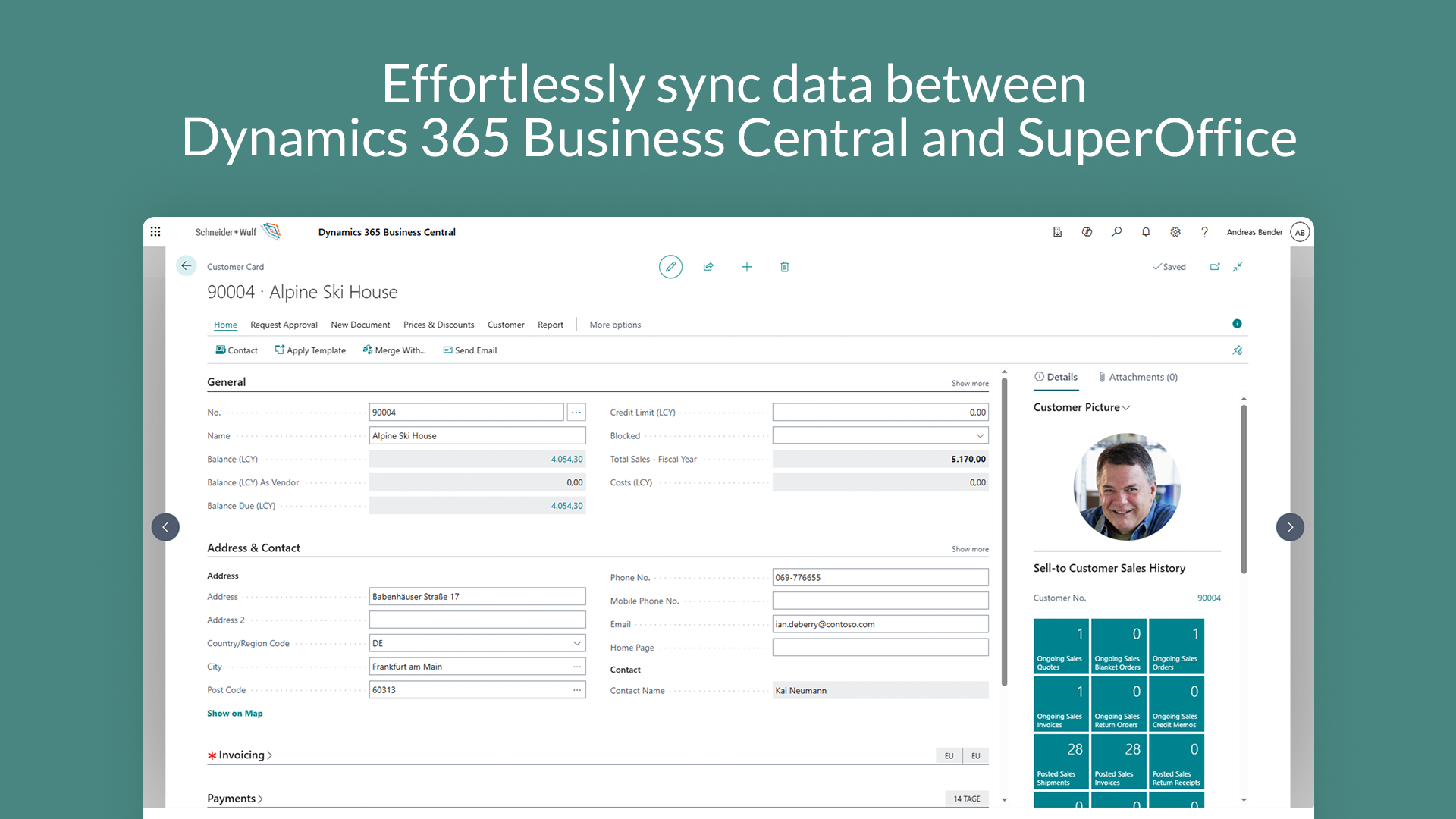Click the Name input field

tap(477, 436)
